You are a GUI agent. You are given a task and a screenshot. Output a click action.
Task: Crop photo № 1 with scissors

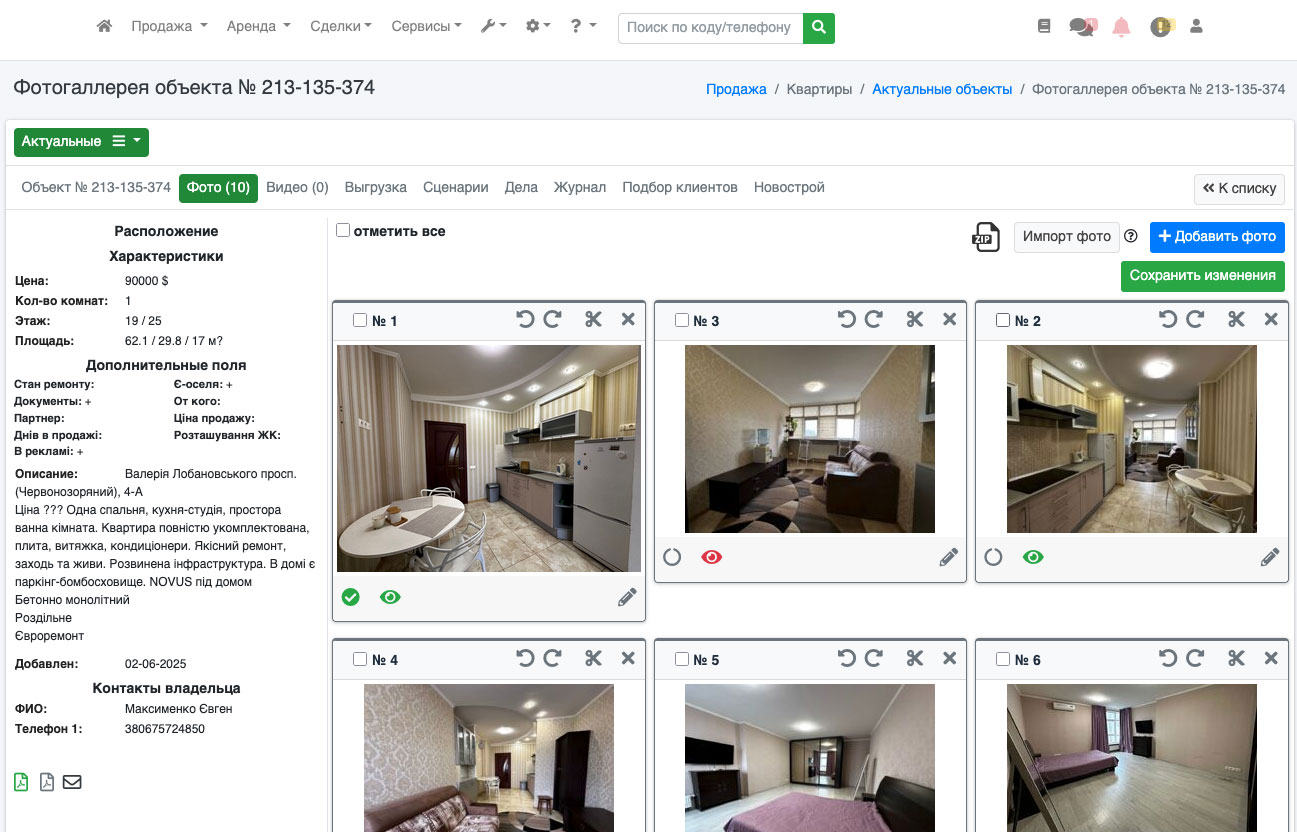[594, 319]
